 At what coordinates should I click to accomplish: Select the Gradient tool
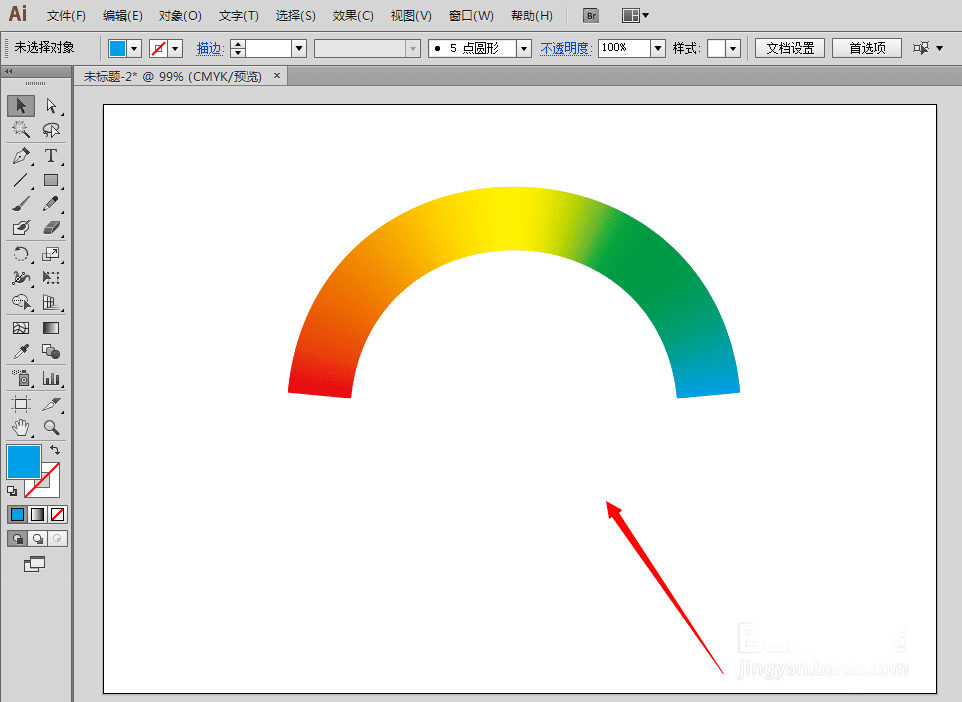coord(51,328)
